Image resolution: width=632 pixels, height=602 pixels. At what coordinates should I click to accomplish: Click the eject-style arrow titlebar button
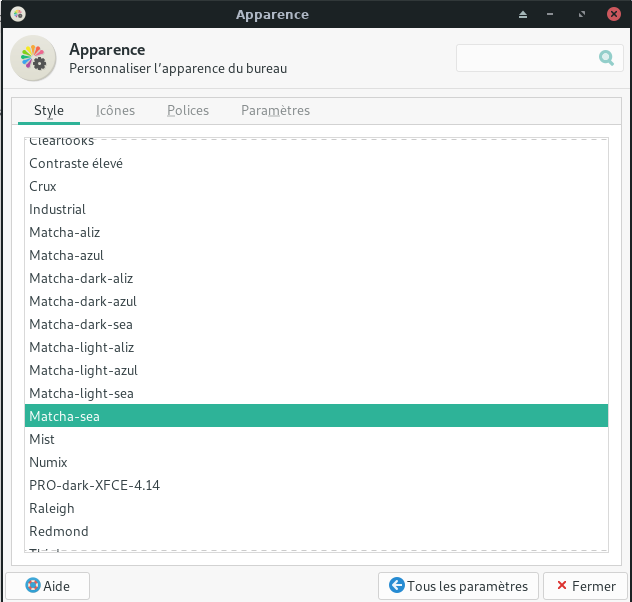click(521, 15)
